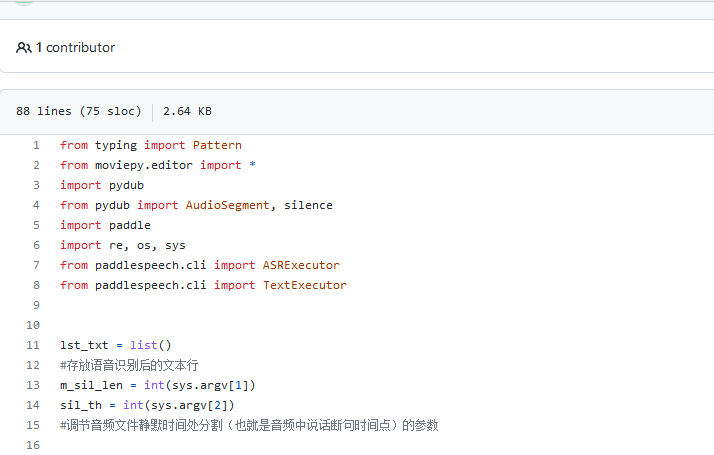The image size is (714, 455).
Task: Click the "2.64 KB" file size text
Action: [187, 112]
